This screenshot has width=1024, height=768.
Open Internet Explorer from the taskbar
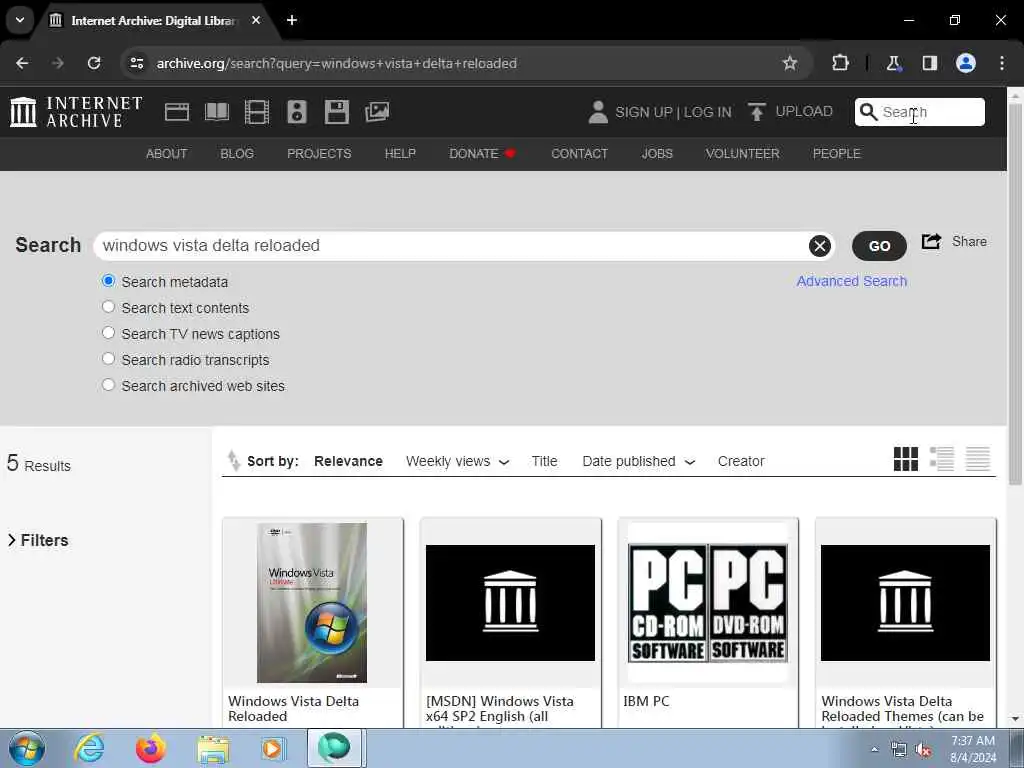coord(89,748)
